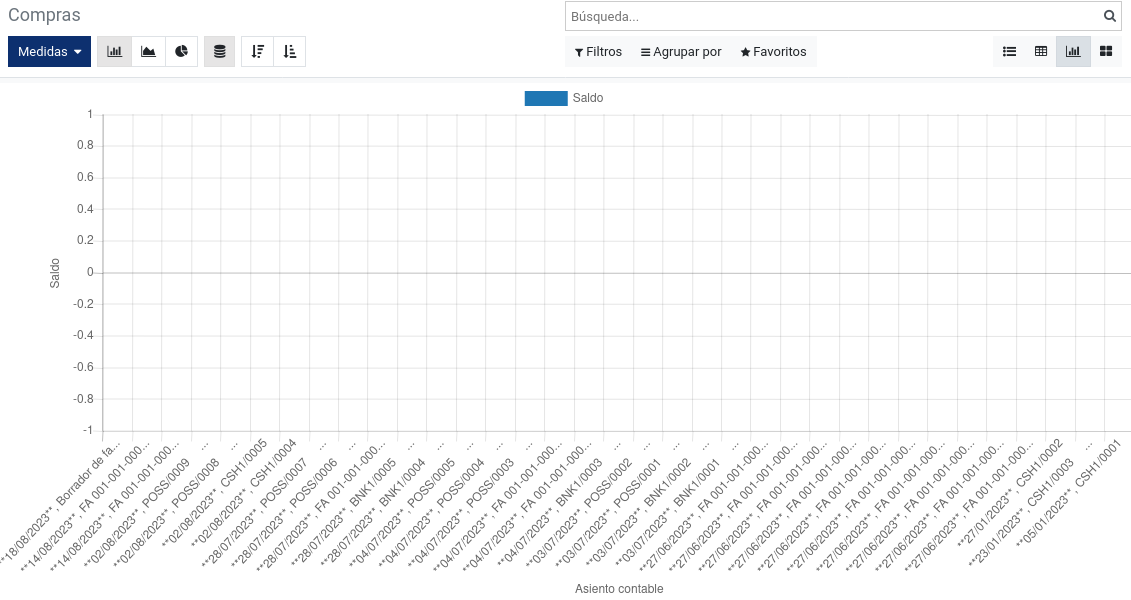Click the vertical Saldo axis title

[55, 273]
